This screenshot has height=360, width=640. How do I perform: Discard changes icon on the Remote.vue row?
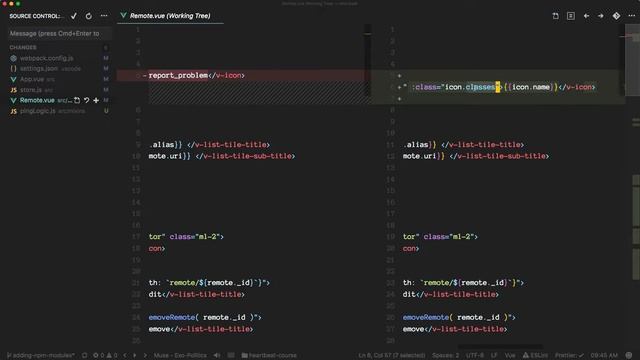click(x=87, y=100)
